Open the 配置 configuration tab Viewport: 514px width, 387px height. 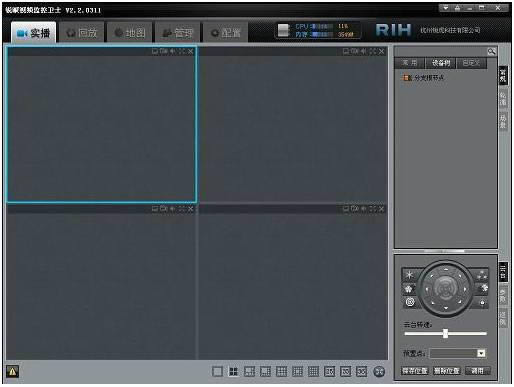[226, 32]
